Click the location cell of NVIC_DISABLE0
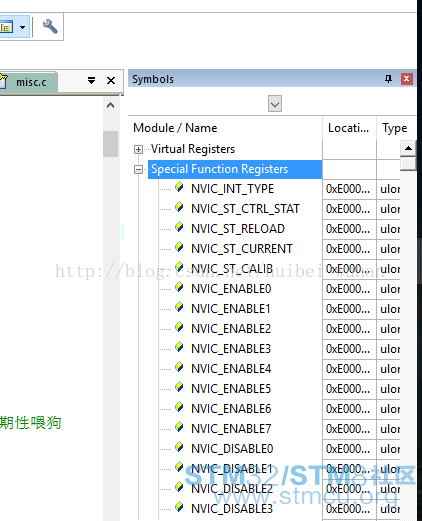The image size is (422, 521). click(349, 449)
